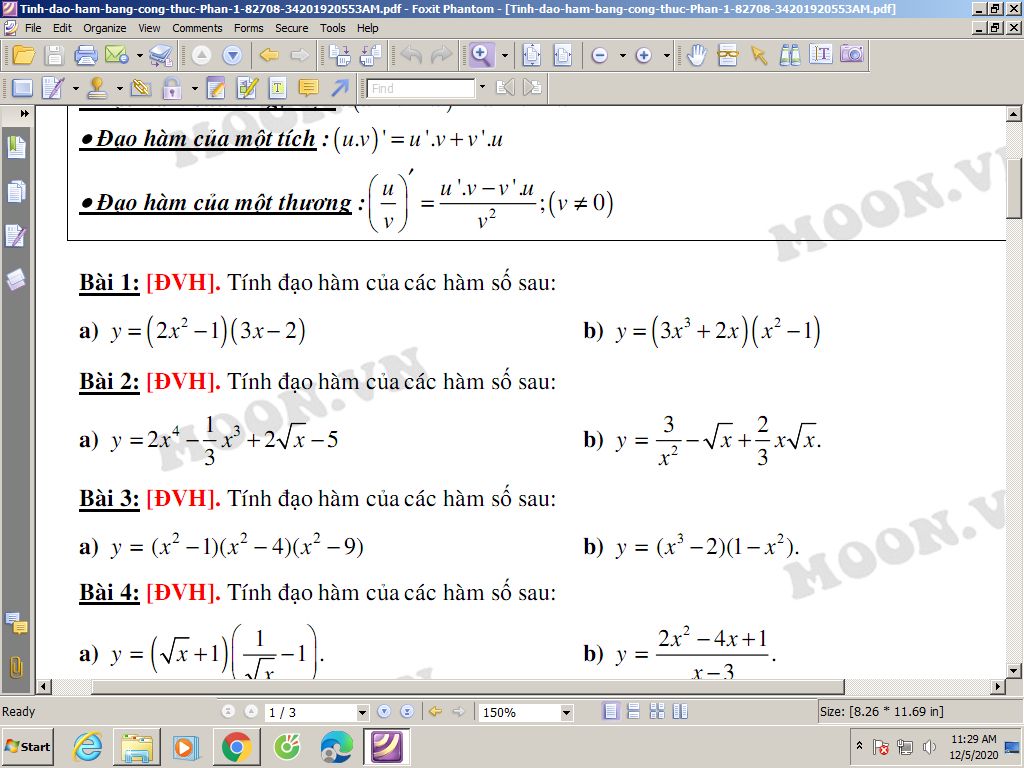This screenshot has height=768, width=1024.
Task: Enable Single Page layout view
Action: point(611,711)
